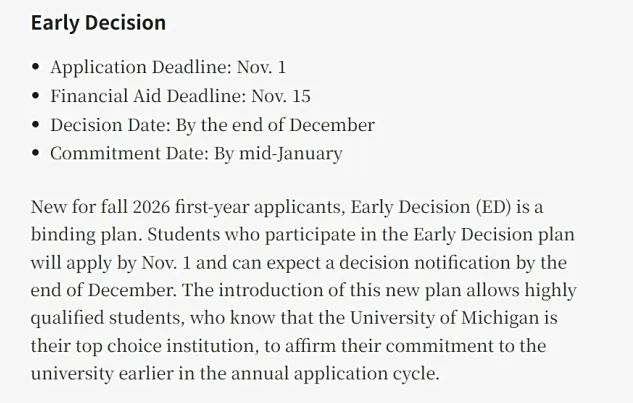Click "University of Michigan" in the paragraph
This screenshot has height=403, width=633.
[x=445, y=318]
